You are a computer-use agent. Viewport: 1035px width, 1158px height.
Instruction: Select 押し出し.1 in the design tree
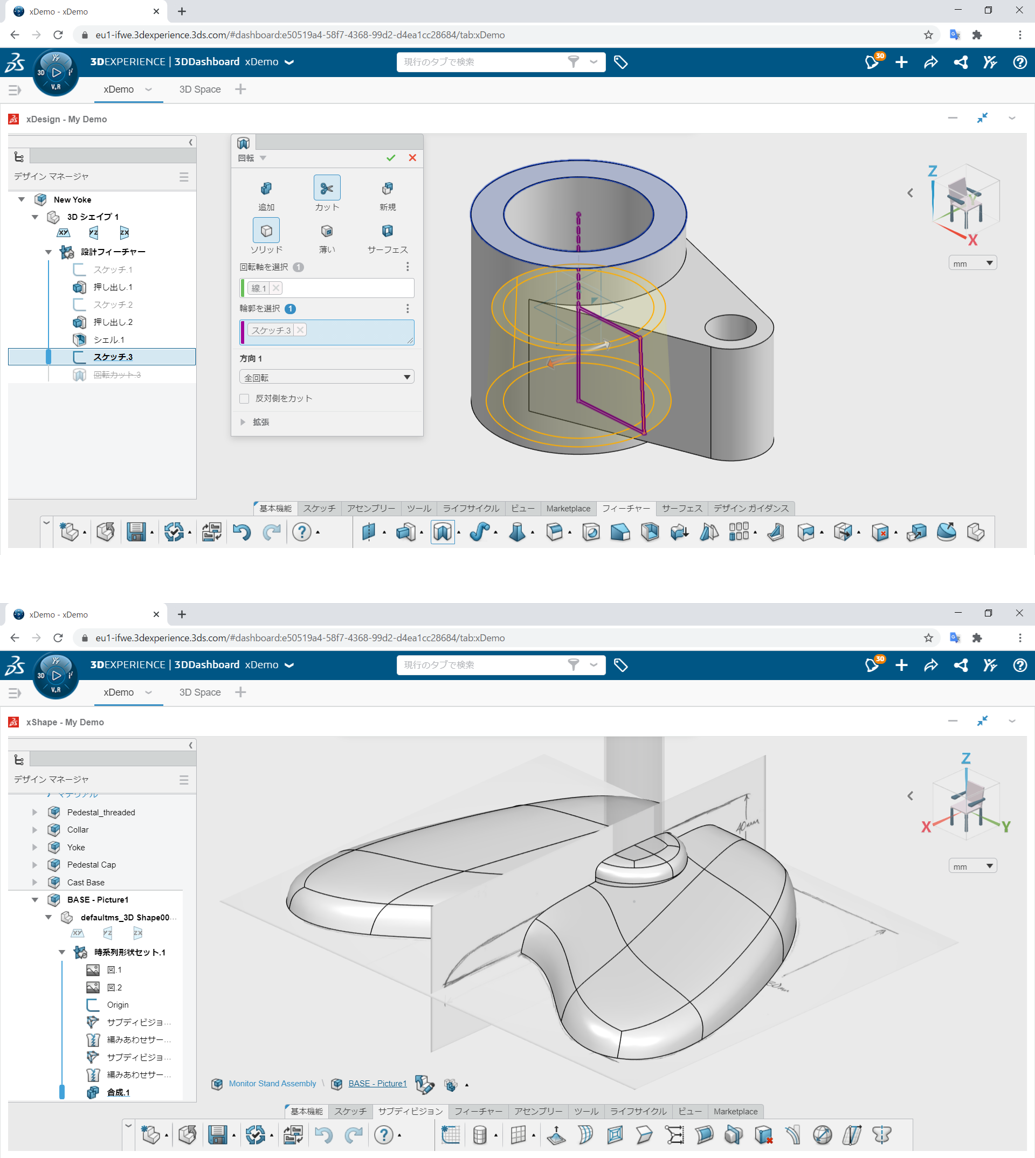[x=112, y=287]
